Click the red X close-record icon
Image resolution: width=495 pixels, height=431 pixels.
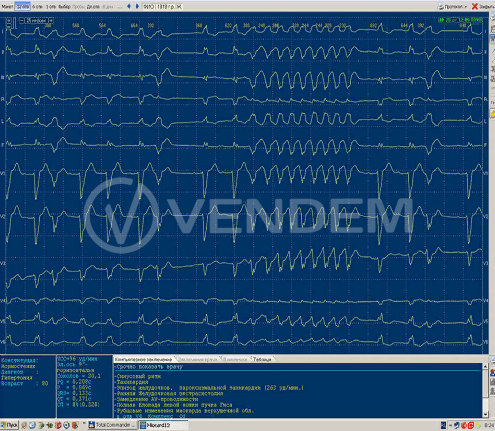(x=475, y=6)
